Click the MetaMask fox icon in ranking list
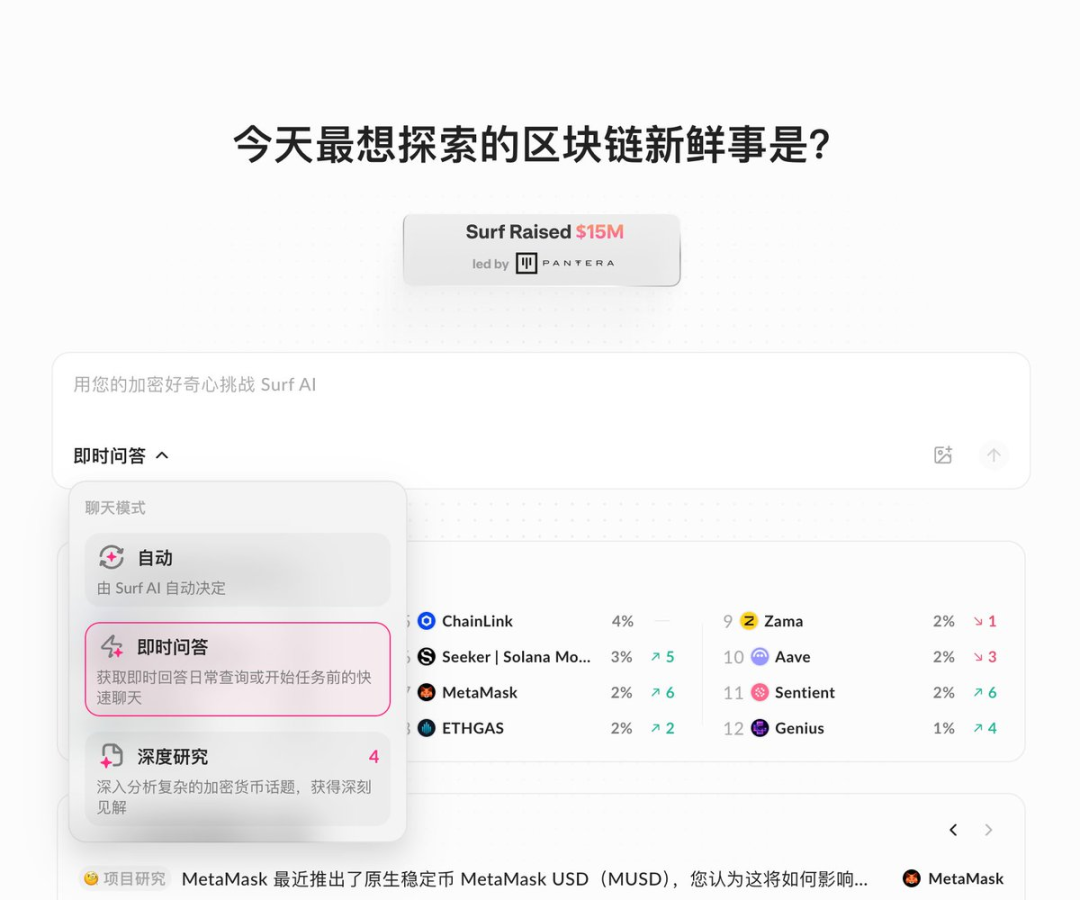The height and width of the screenshot is (900, 1080). click(x=427, y=692)
